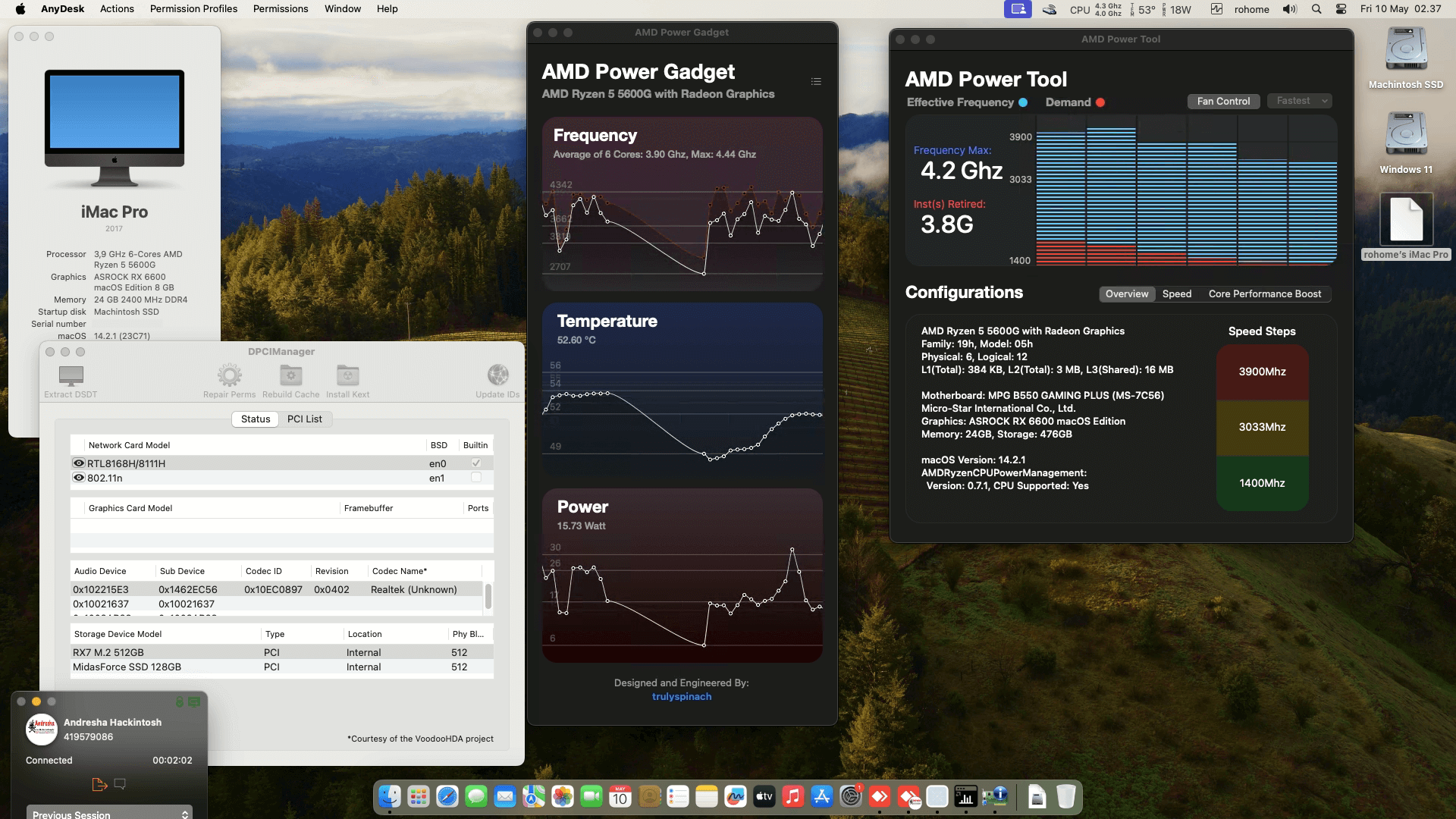Click Rebuild Cache icon in DPCIManager

290,375
